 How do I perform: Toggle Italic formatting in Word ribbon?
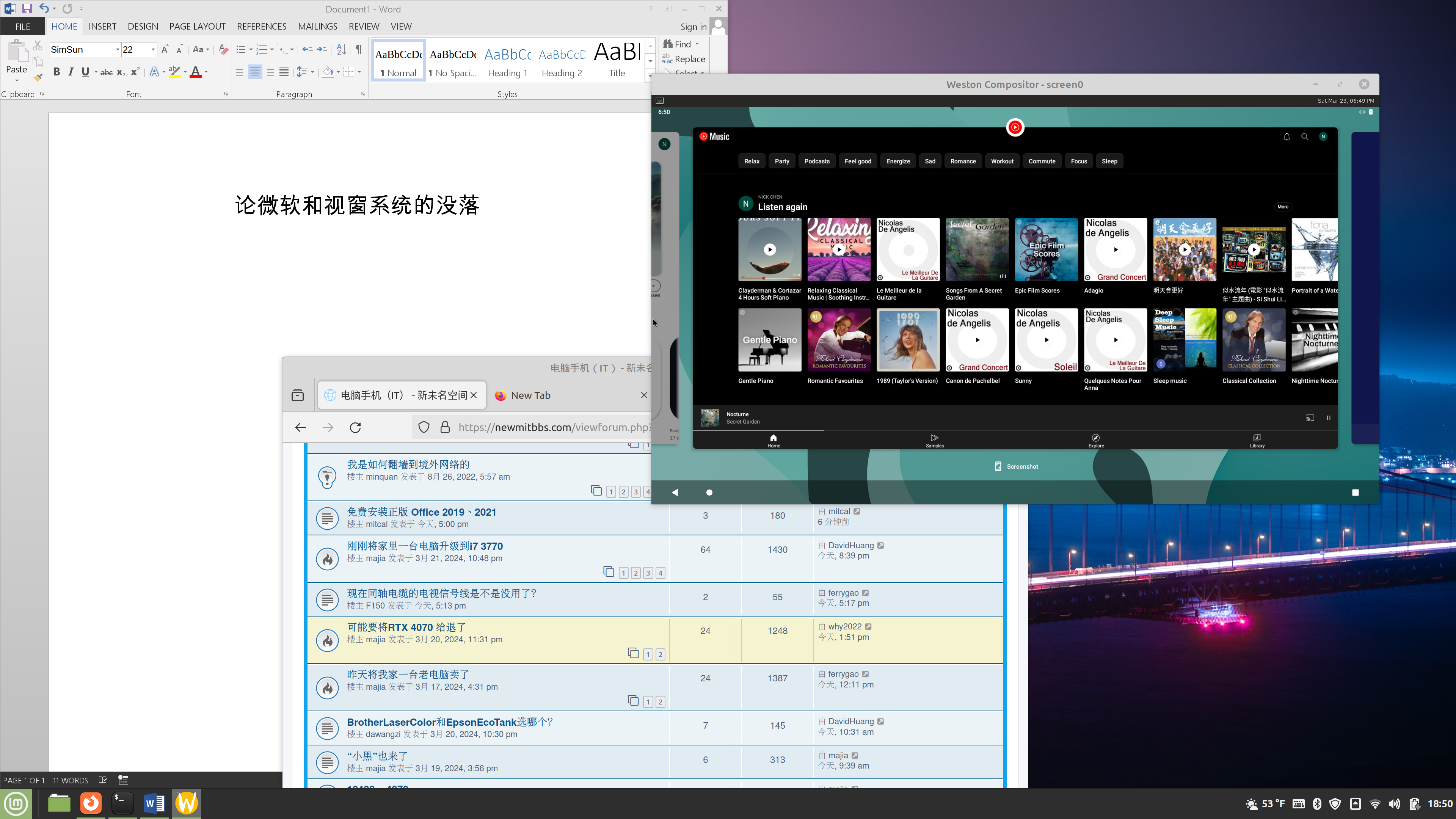click(71, 72)
